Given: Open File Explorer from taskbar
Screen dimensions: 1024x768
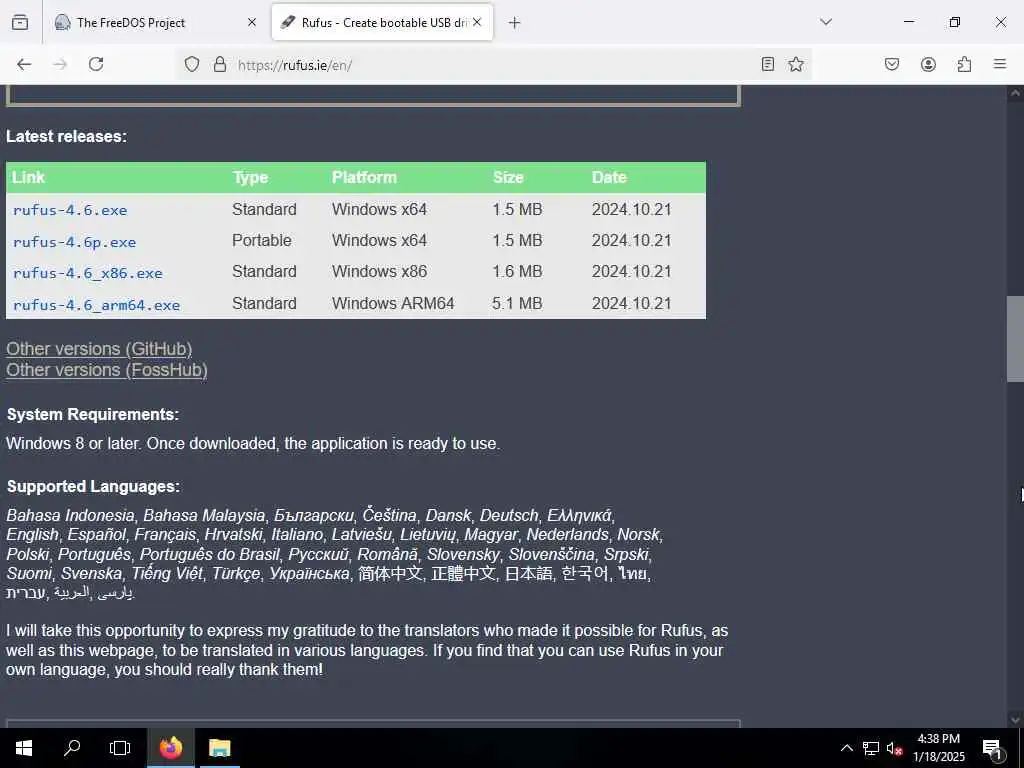Looking at the screenshot, I should (219, 748).
